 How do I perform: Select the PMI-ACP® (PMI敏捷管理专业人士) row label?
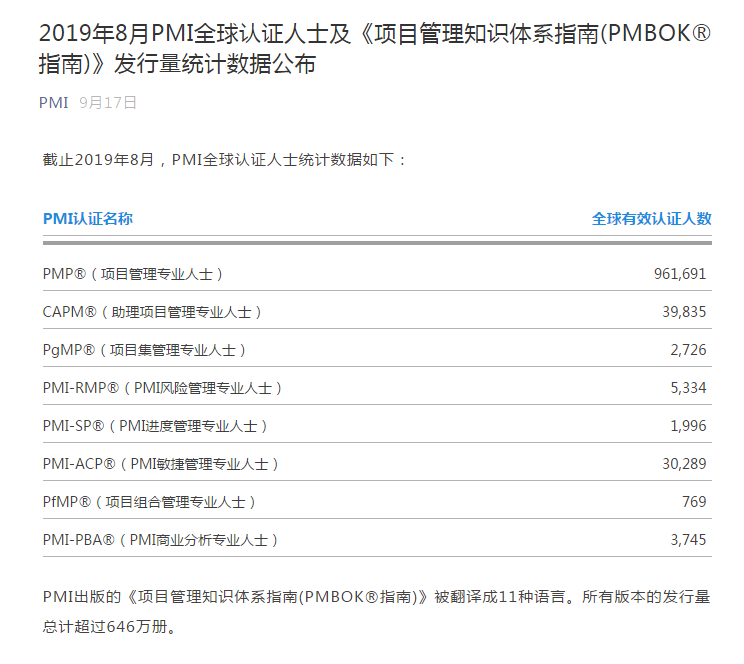(x=161, y=464)
